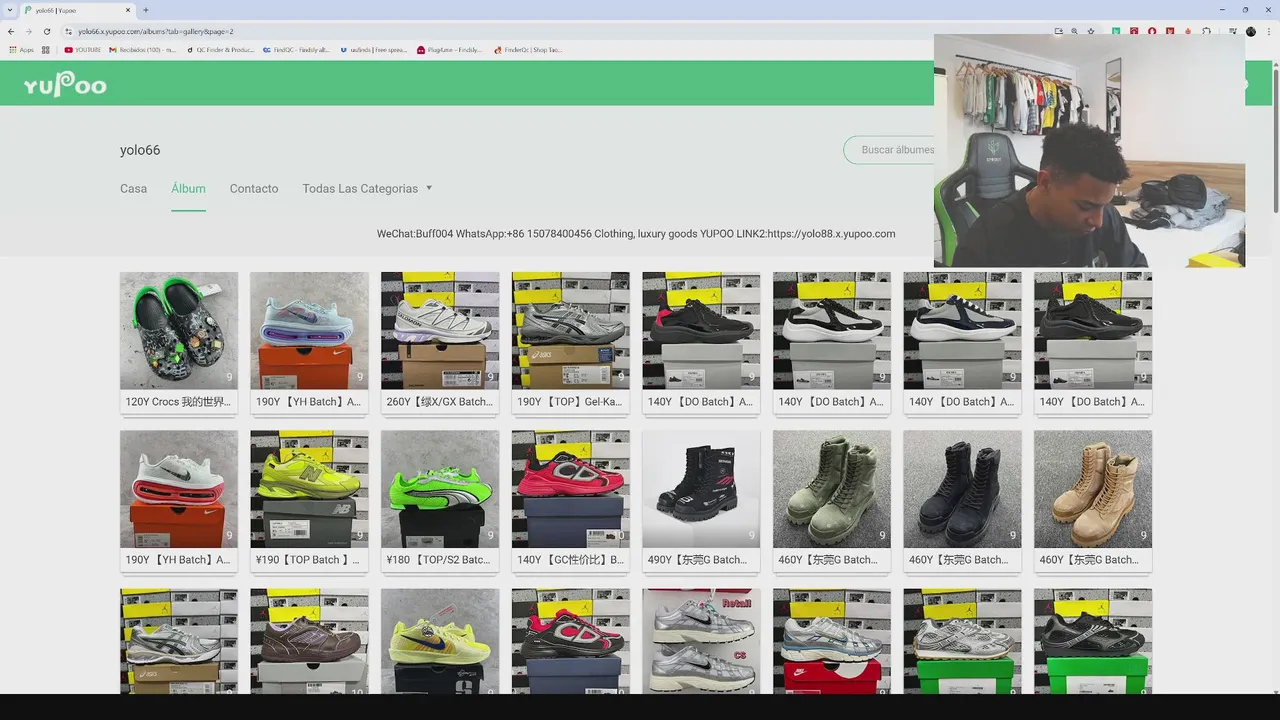Screen dimensions: 1280x720
Task: Open the Apps shortcut in bookmarks bar
Action: click(x=21, y=49)
